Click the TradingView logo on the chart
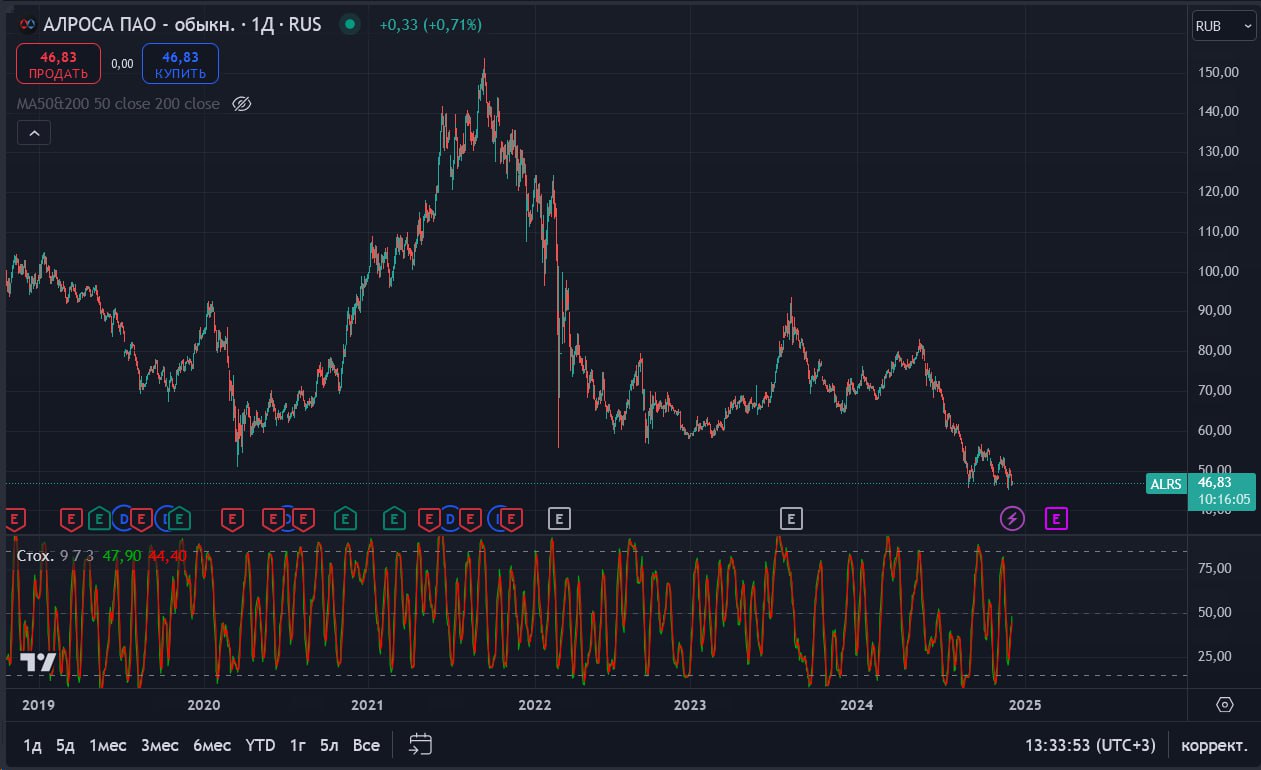Screen dimensions: 1261x770 pos(38,662)
